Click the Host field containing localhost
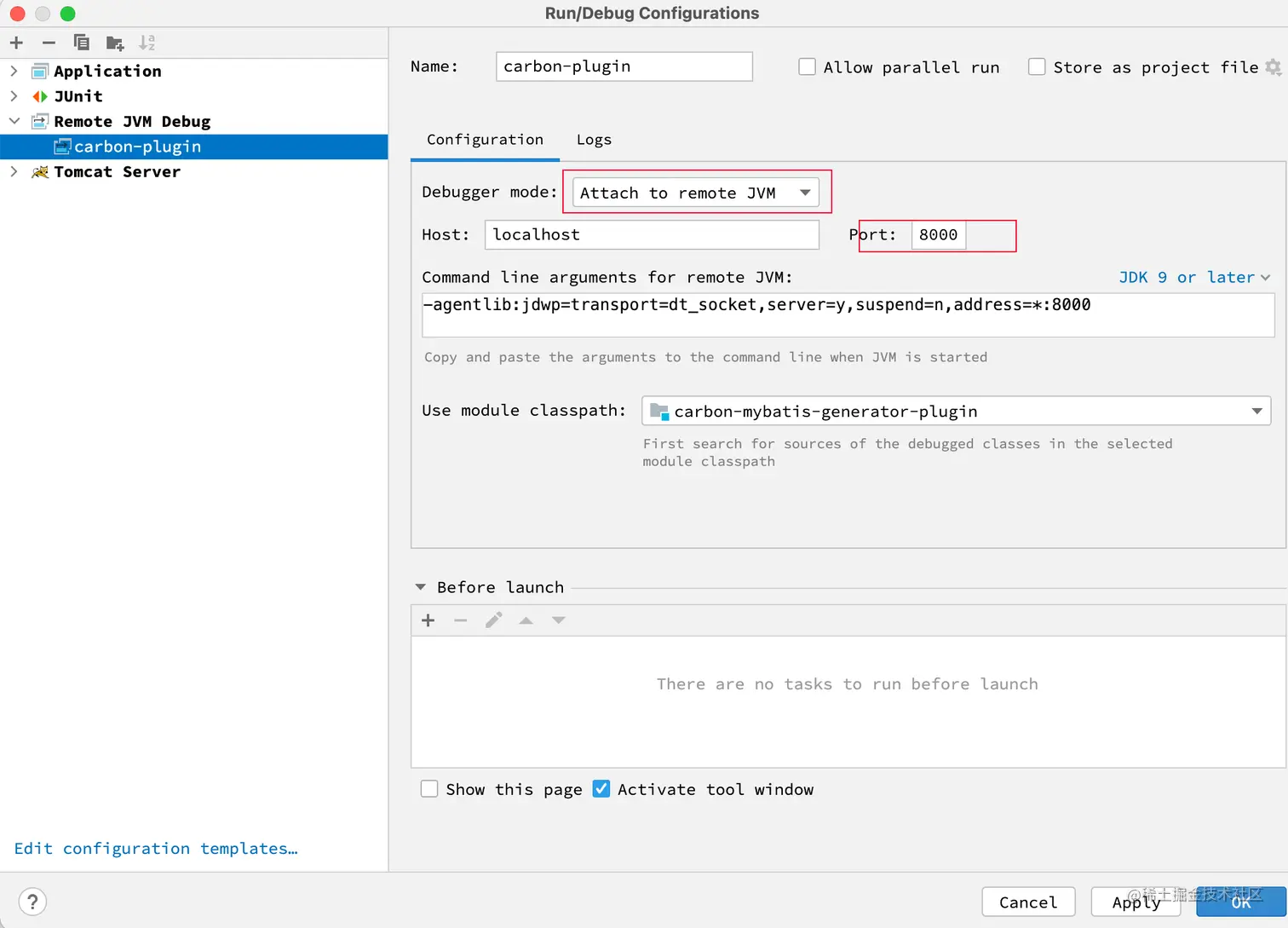The height and width of the screenshot is (928, 1288). [x=652, y=234]
